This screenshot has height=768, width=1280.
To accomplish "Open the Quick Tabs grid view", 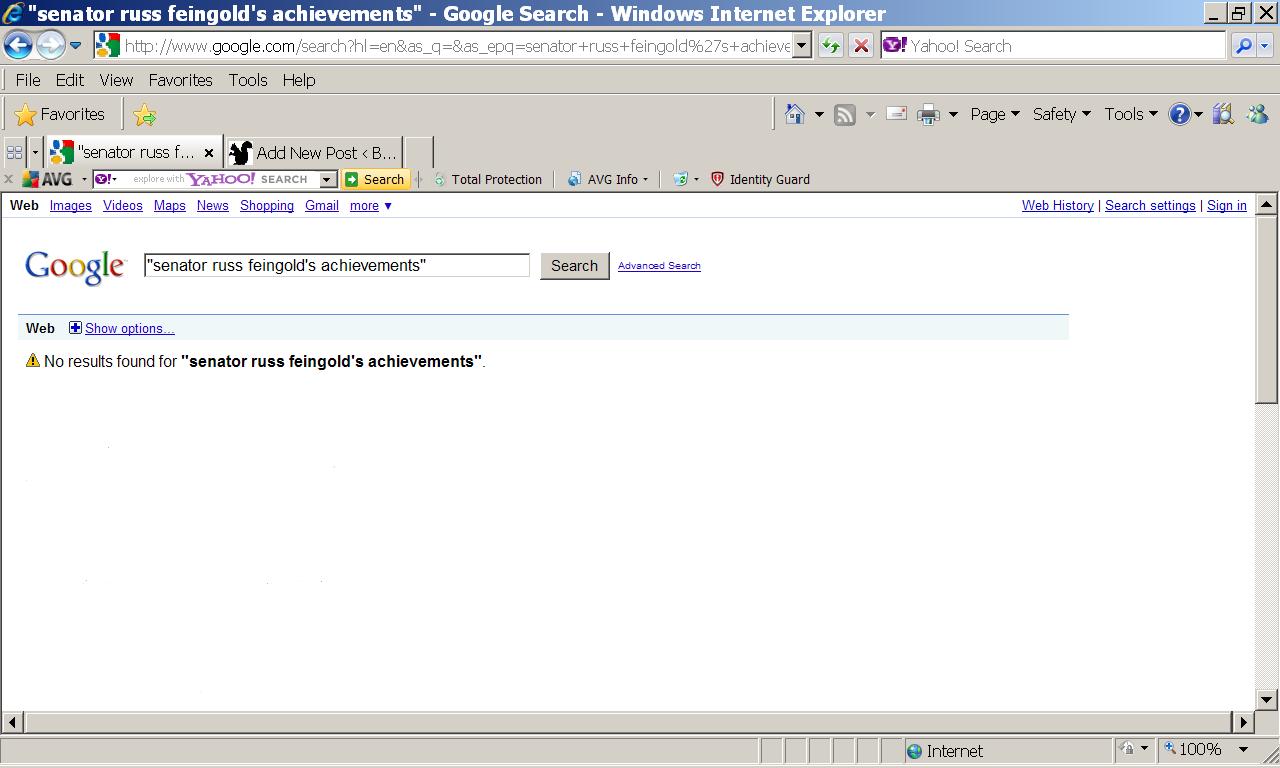I will click(14, 152).
